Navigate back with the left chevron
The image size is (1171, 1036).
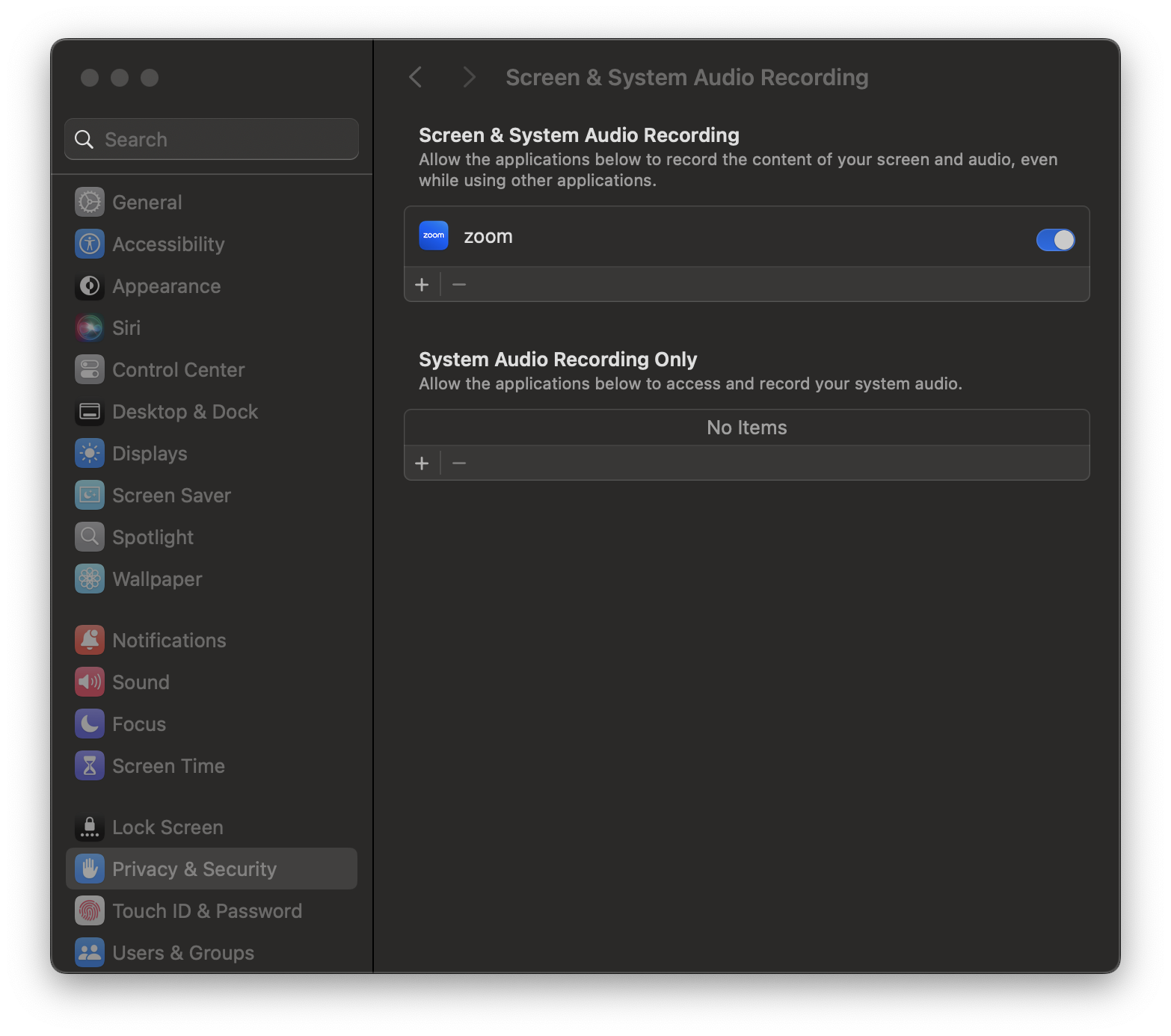click(x=416, y=77)
